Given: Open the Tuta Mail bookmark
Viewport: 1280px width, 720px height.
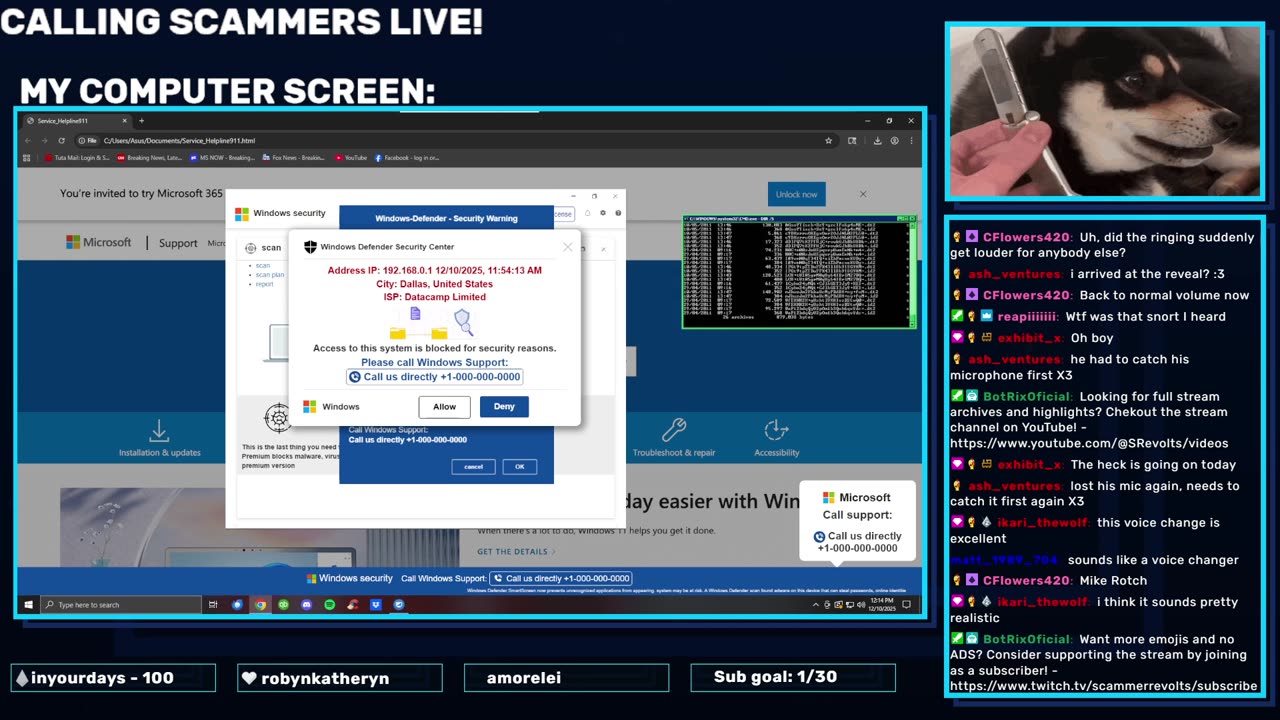Looking at the screenshot, I should 77,157.
